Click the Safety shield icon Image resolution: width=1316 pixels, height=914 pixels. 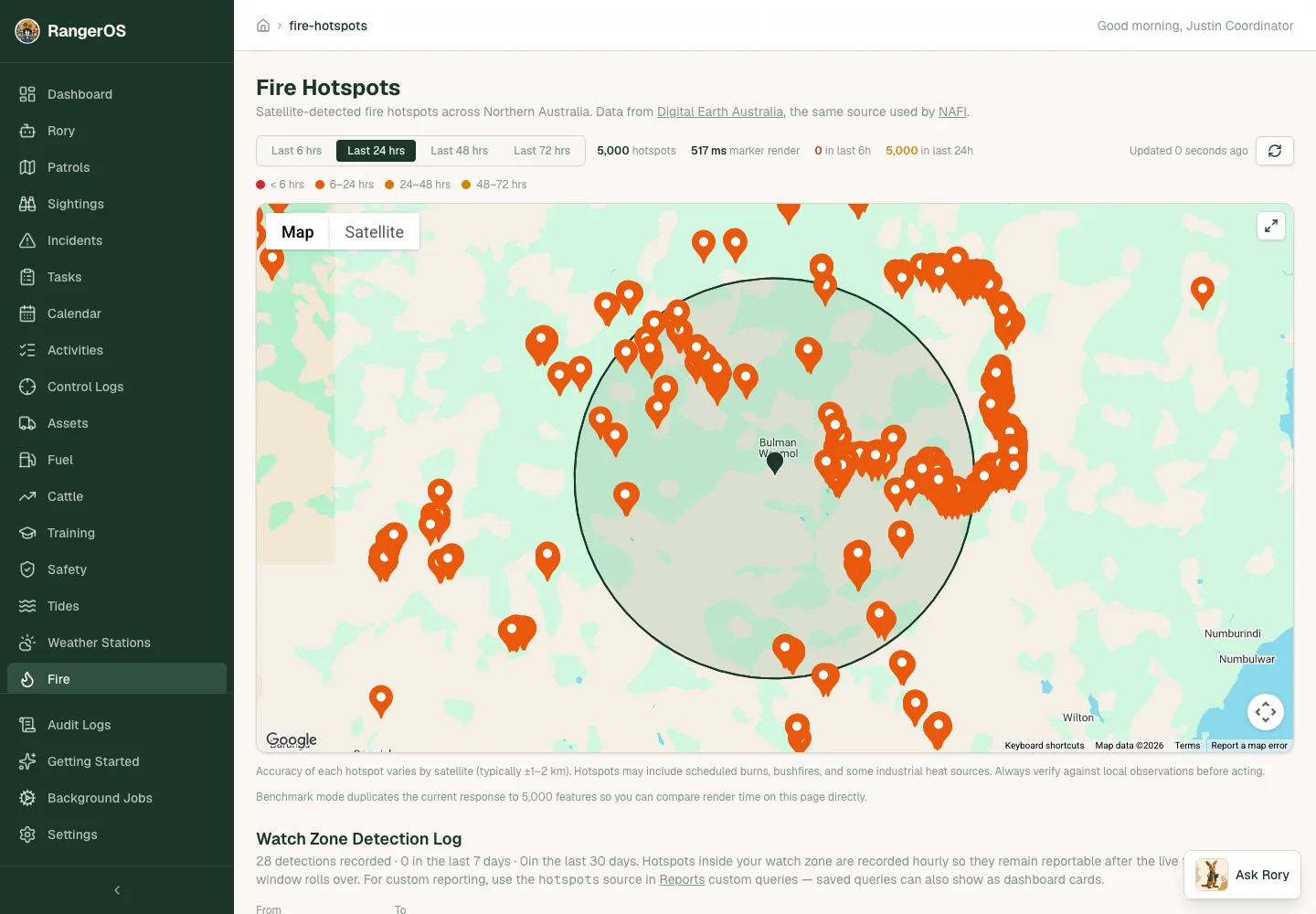tap(27, 569)
